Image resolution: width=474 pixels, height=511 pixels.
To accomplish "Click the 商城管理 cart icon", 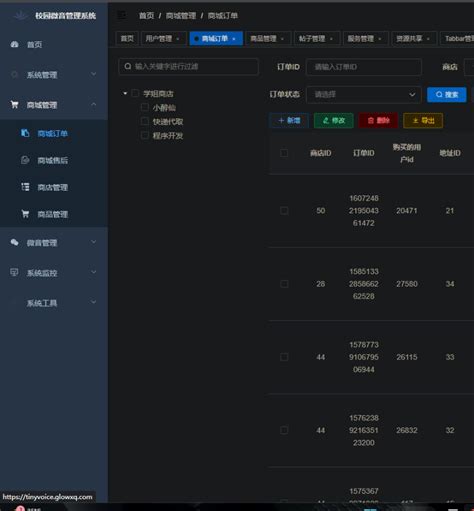I will coord(15,105).
